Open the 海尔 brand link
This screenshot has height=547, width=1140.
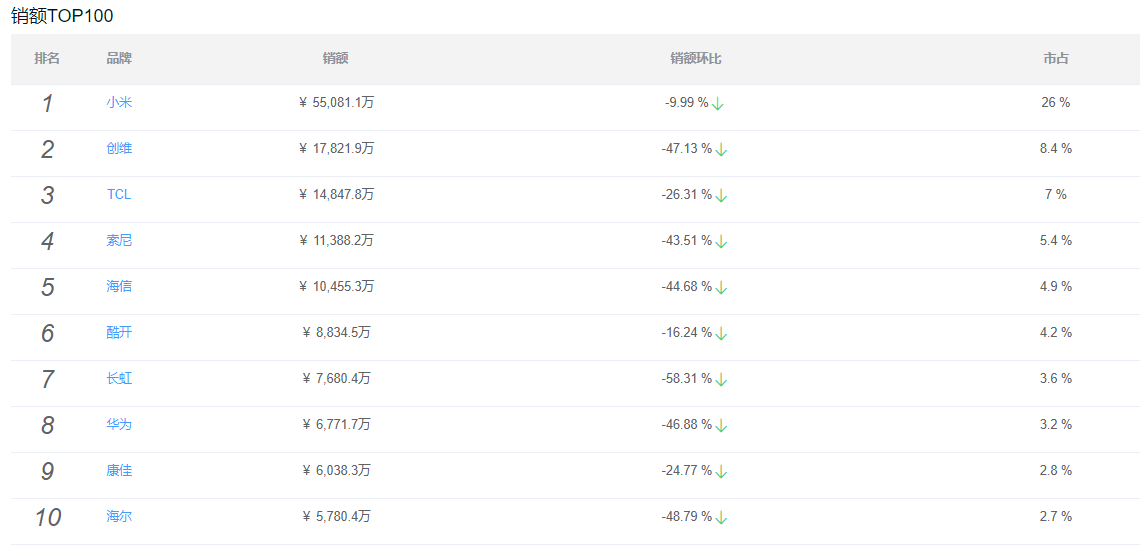pos(119,517)
